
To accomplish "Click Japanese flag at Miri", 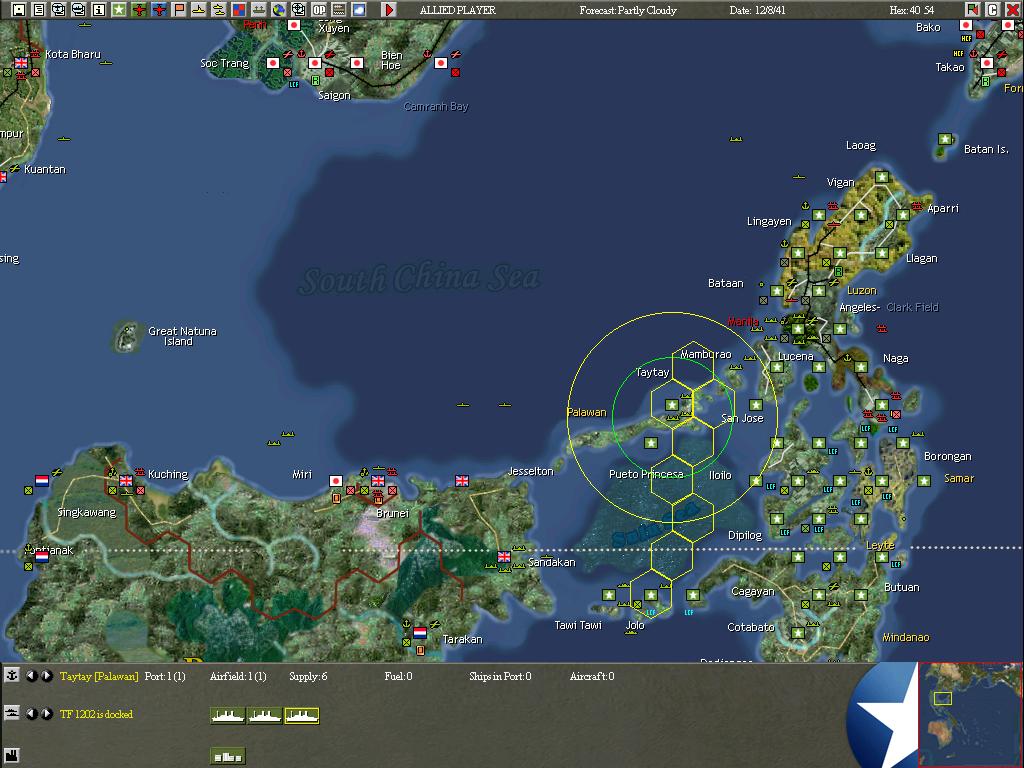I will click(x=336, y=481).
